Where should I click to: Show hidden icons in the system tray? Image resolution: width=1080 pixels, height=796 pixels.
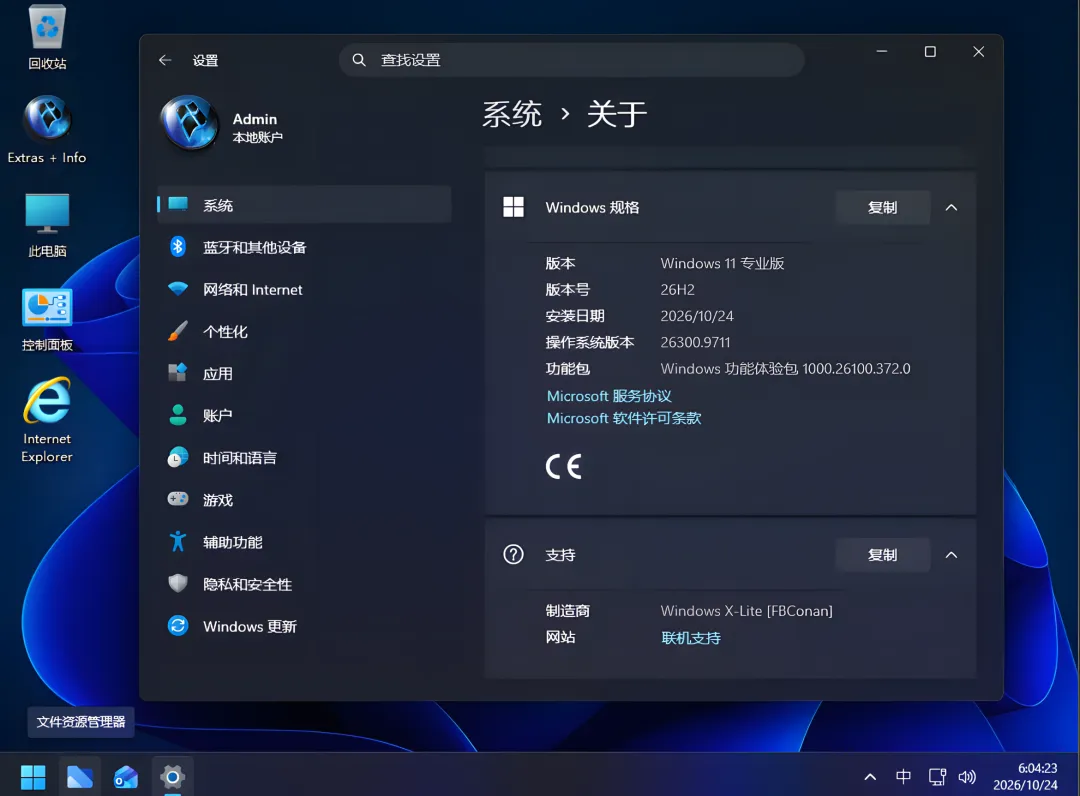tap(870, 777)
